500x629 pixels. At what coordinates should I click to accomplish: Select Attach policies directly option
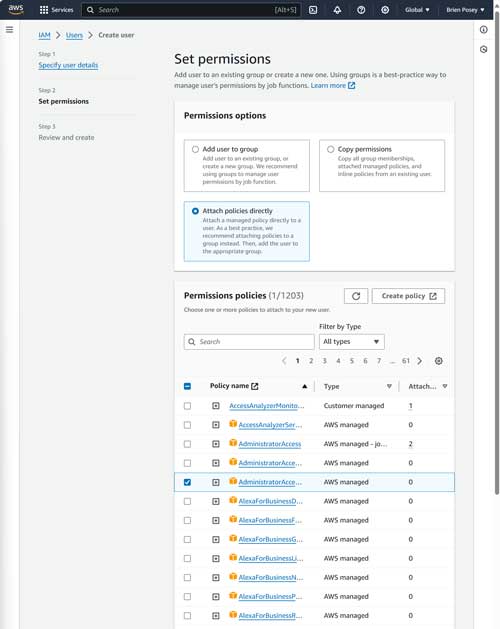[x=195, y=211]
